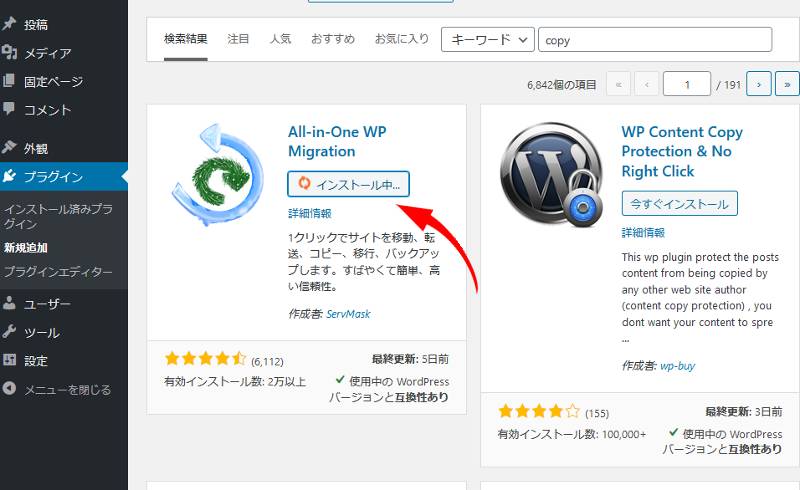This screenshot has width=800, height=490.
Task: Open the ServMask author link
Action: click(x=348, y=314)
